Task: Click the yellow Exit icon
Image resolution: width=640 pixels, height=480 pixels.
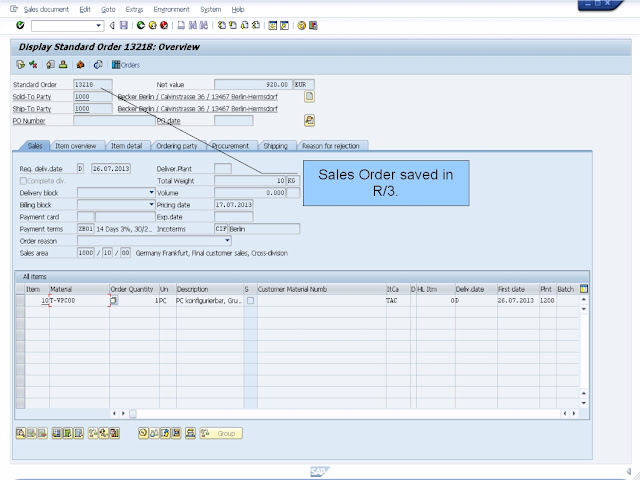Action: (152, 25)
